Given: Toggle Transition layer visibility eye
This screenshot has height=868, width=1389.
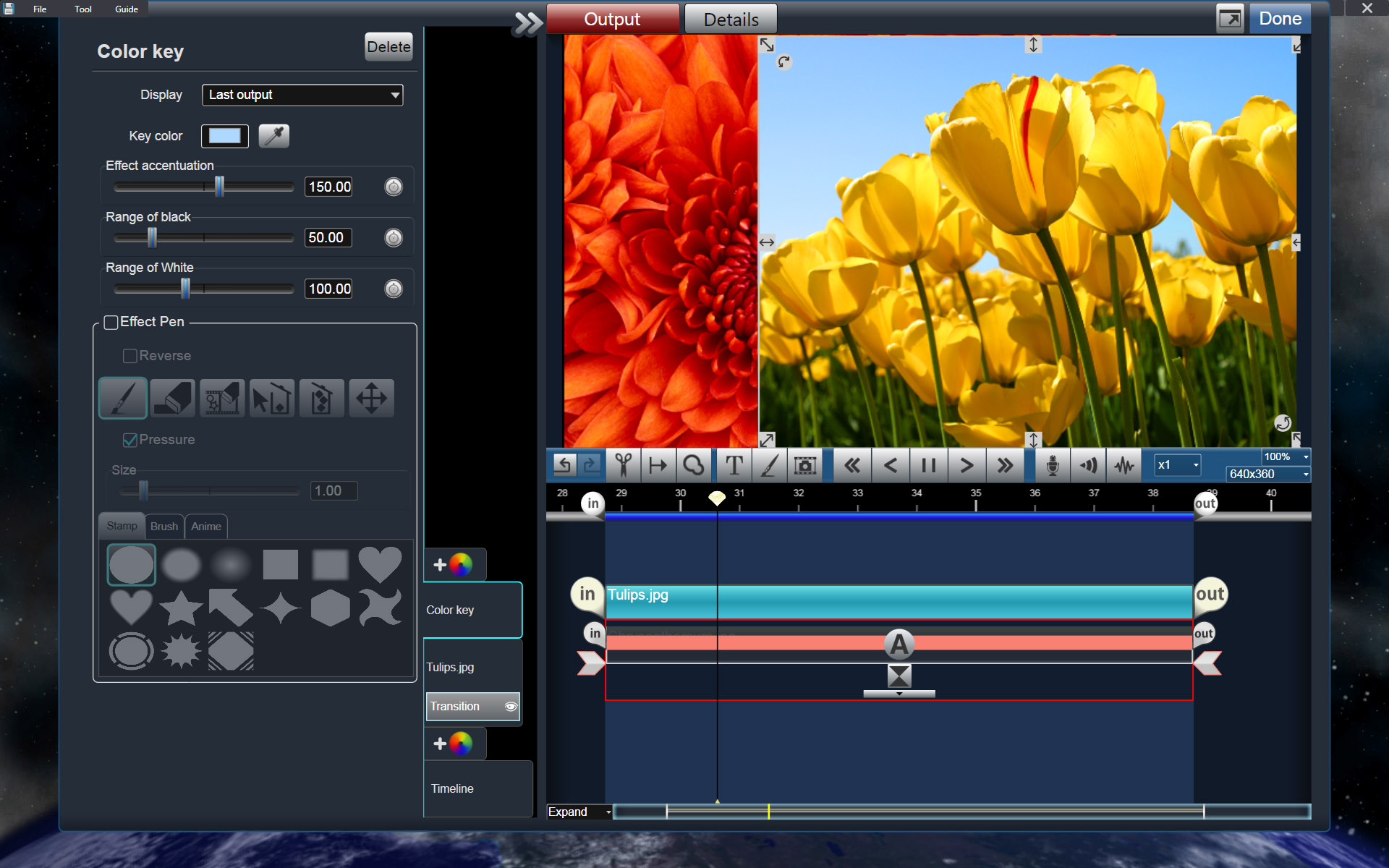Looking at the screenshot, I should click(x=511, y=707).
